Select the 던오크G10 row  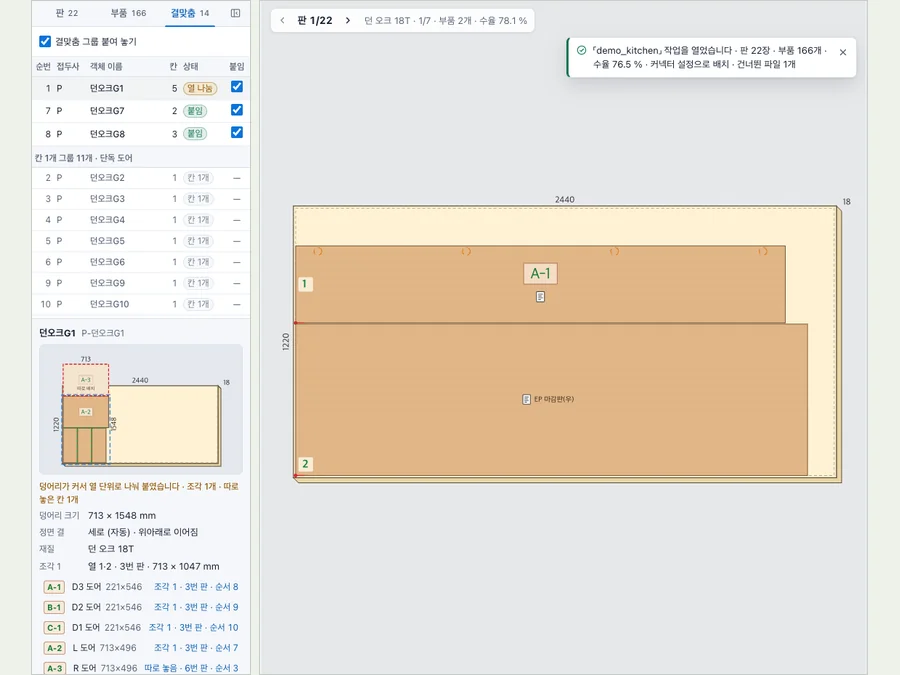tap(141, 304)
